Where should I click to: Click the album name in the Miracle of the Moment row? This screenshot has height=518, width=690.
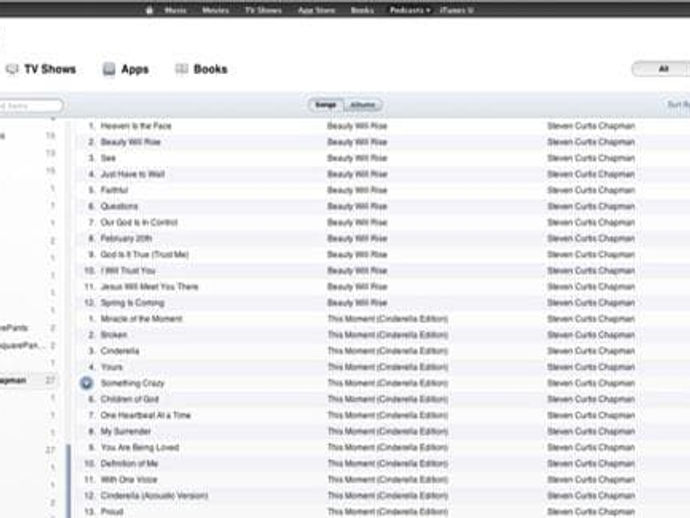388,319
